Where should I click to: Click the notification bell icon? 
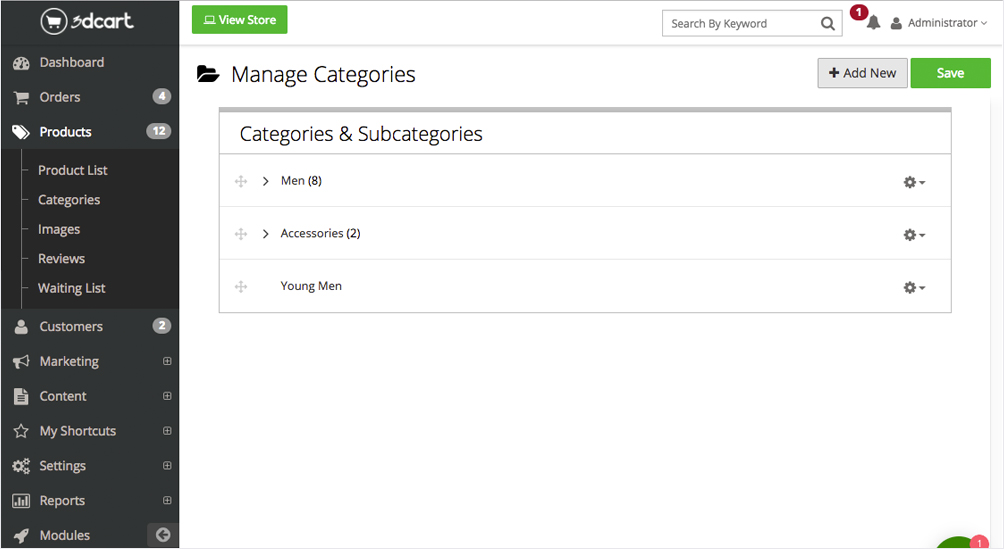[873, 23]
